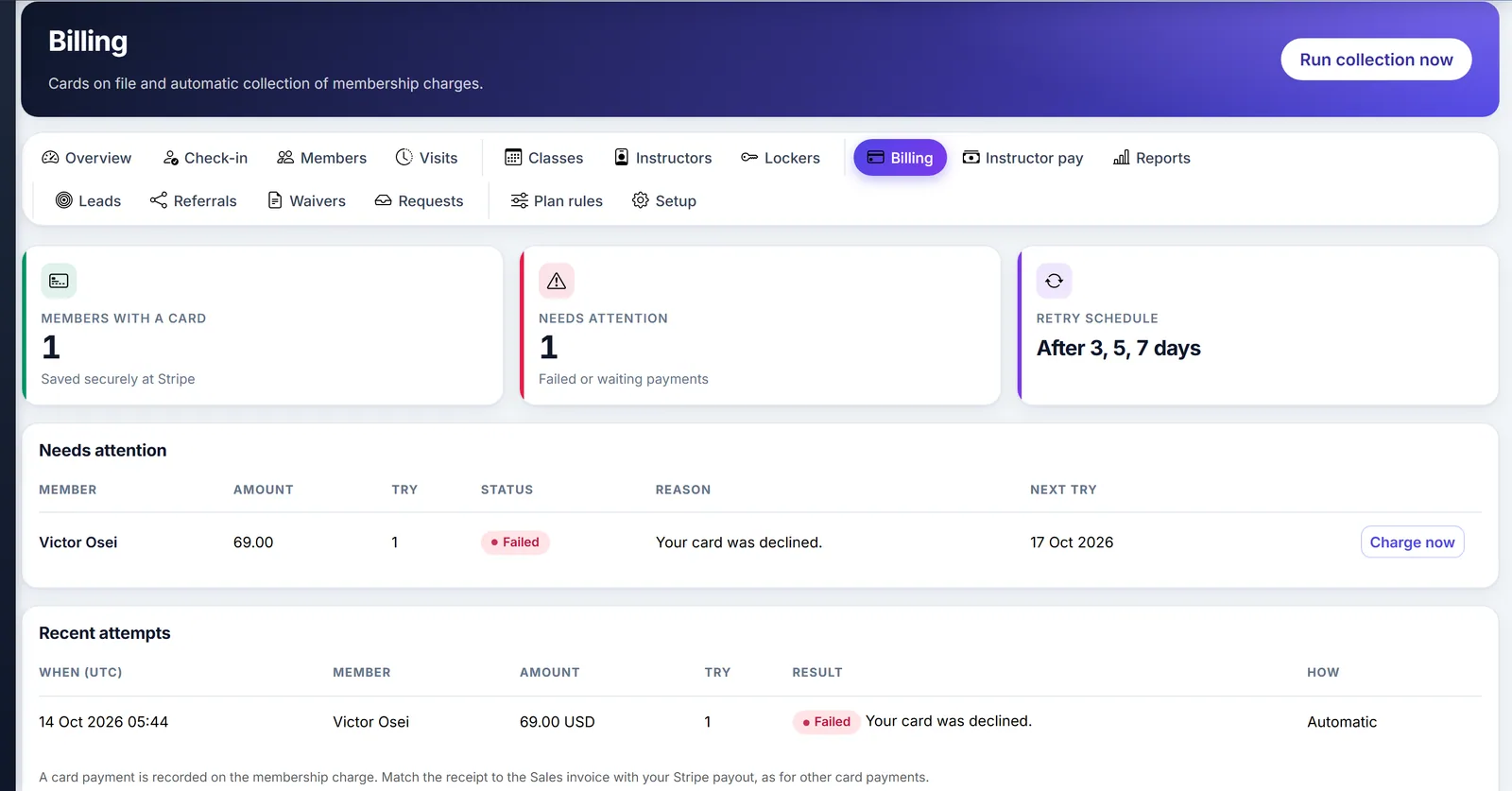Image resolution: width=1512 pixels, height=791 pixels.
Task: Click the 17 Oct 2026 next try date
Action: (1072, 542)
